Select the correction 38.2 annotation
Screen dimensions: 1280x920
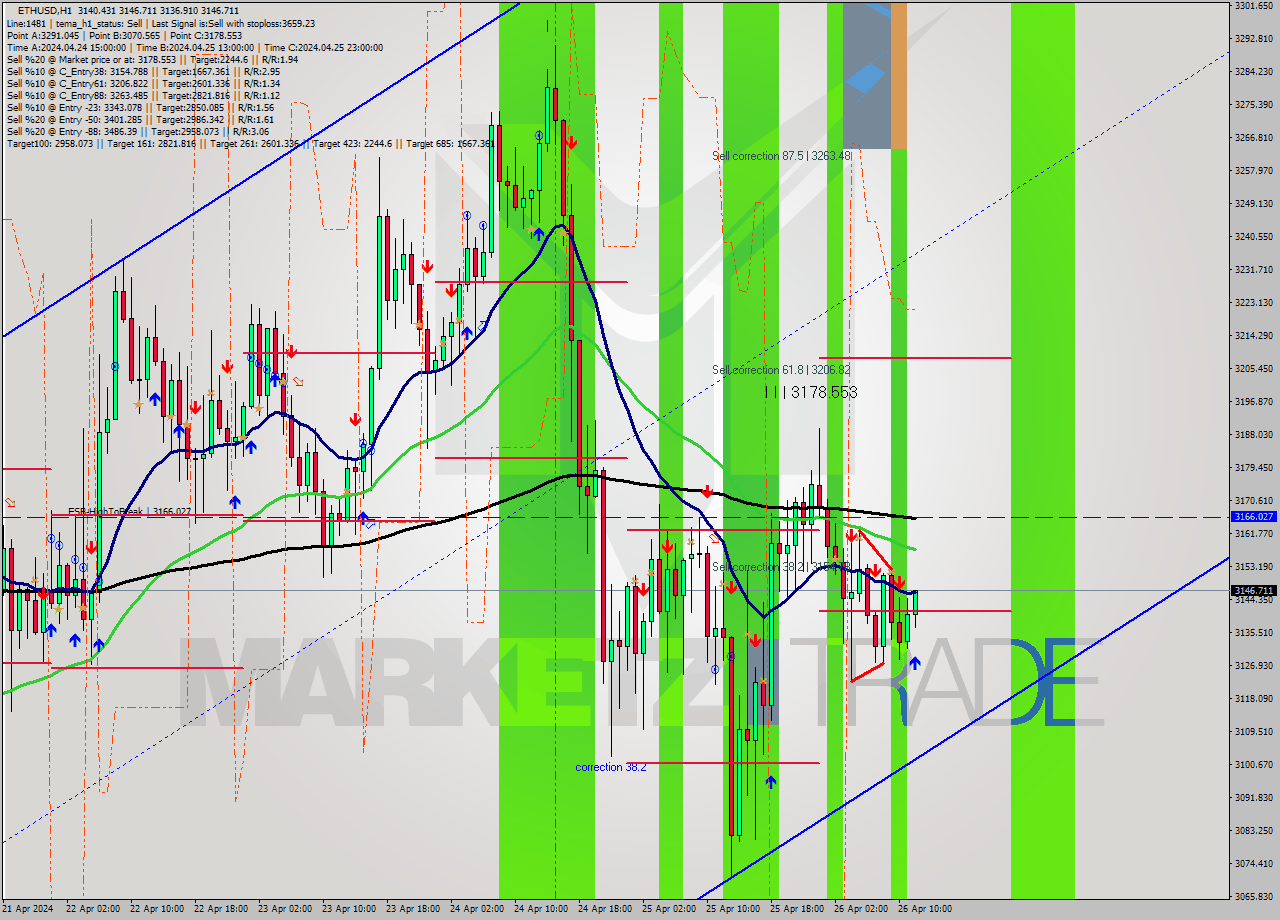click(x=612, y=768)
